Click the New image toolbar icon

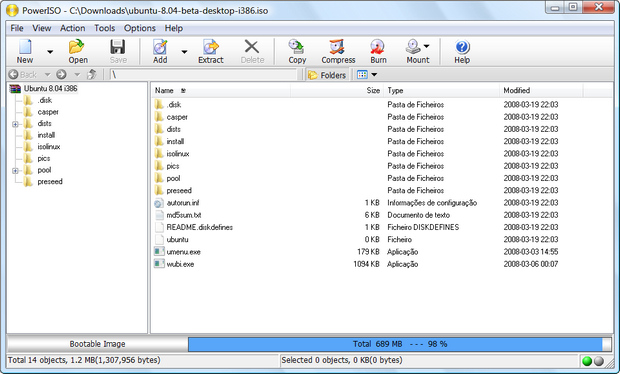[25, 47]
